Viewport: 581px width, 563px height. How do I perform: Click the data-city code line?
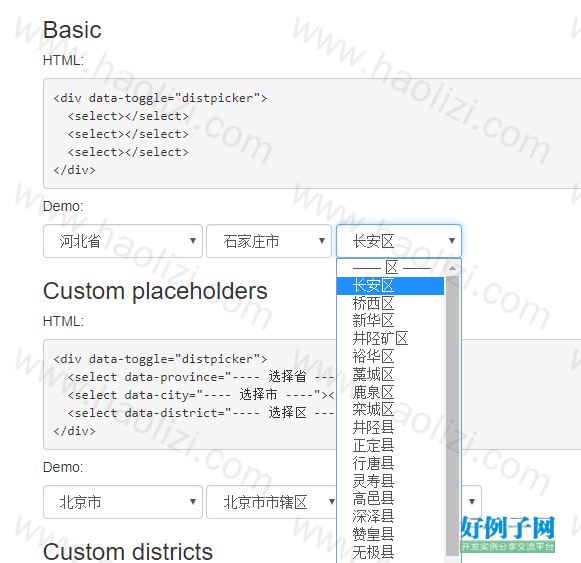201,395
